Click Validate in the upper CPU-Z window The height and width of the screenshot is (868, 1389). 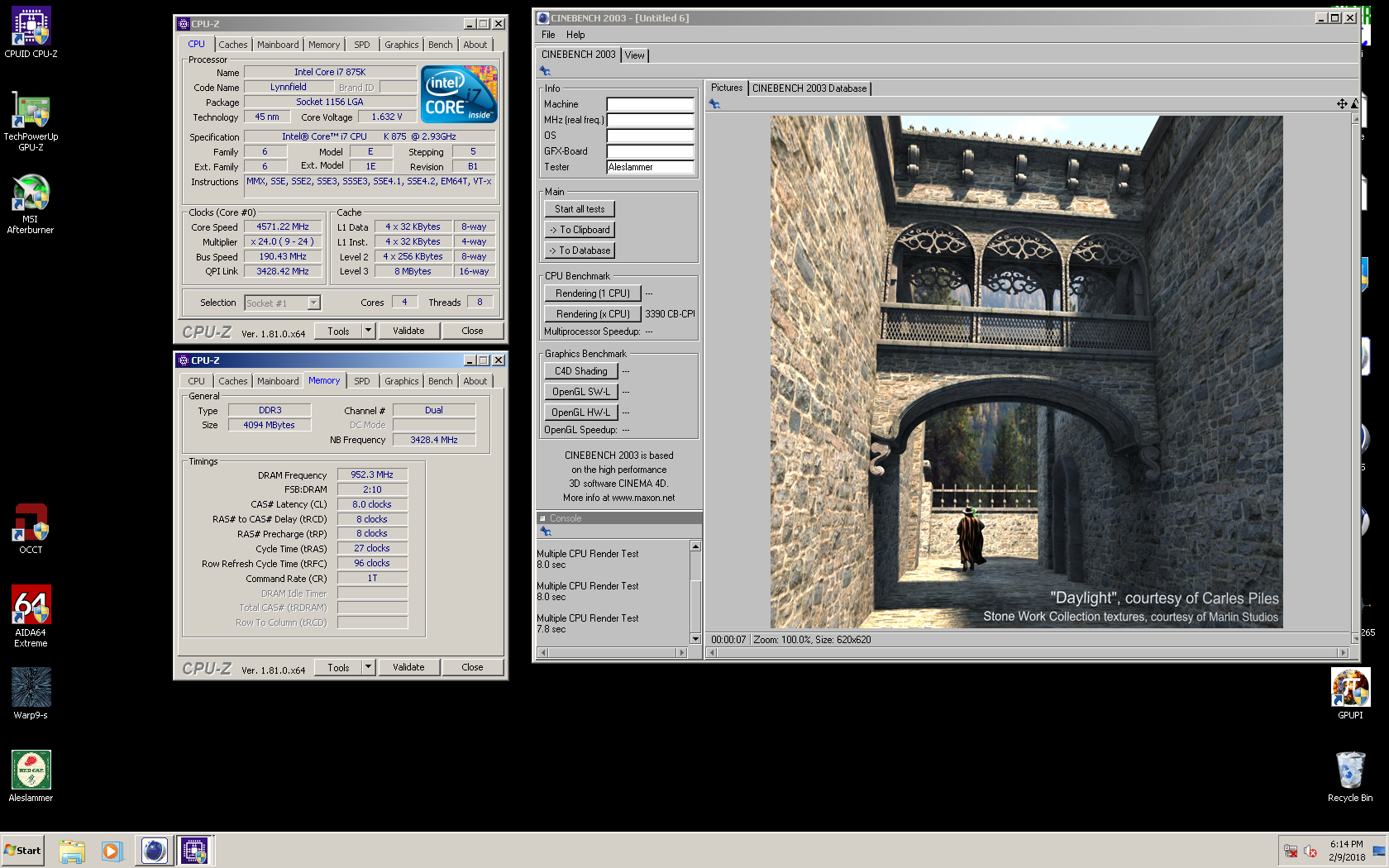(x=408, y=331)
